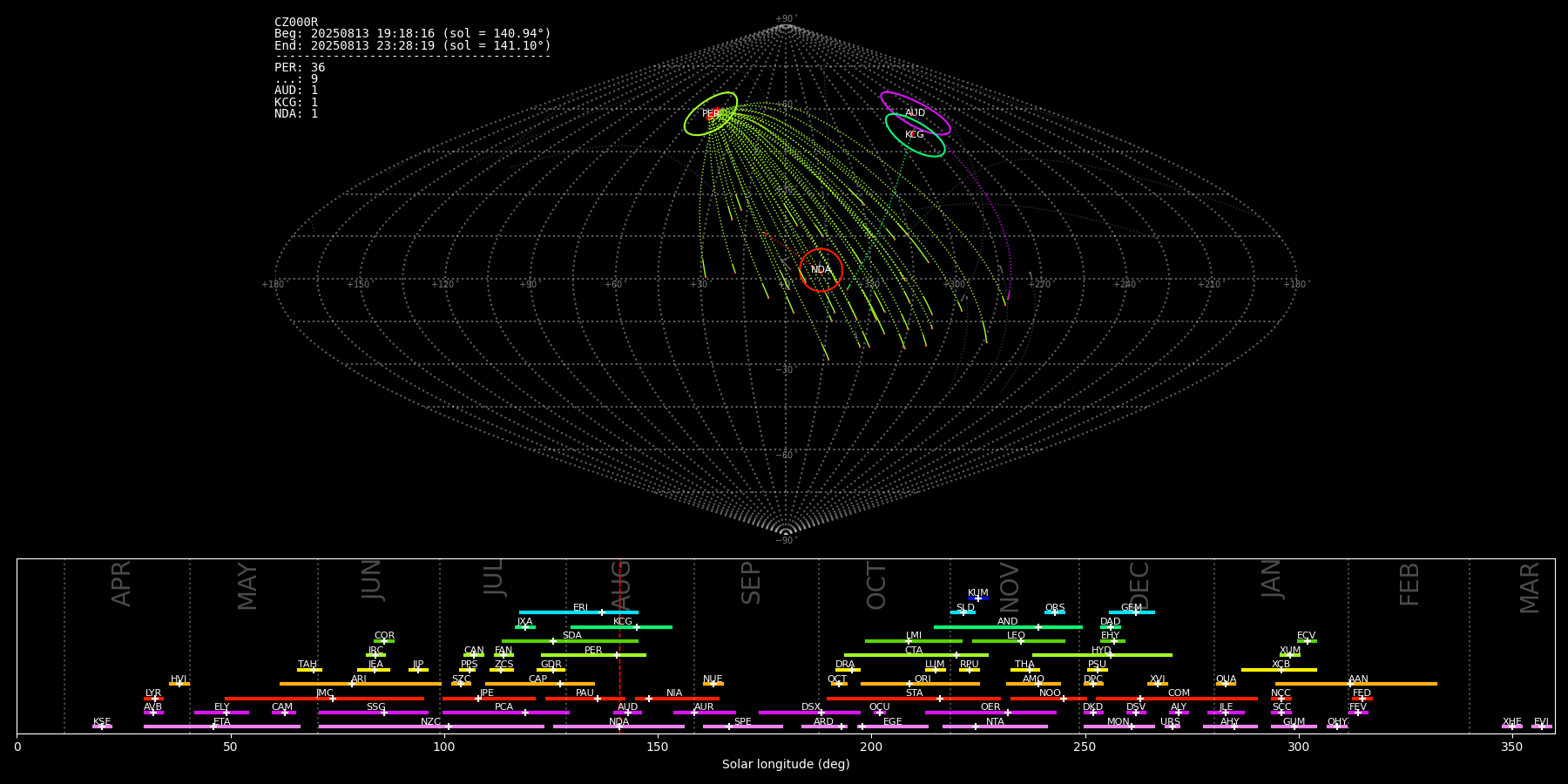Viewport: 1568px width, 784px height.
Task: Click the AUR shower label
Action: click(x=704, y=707)
